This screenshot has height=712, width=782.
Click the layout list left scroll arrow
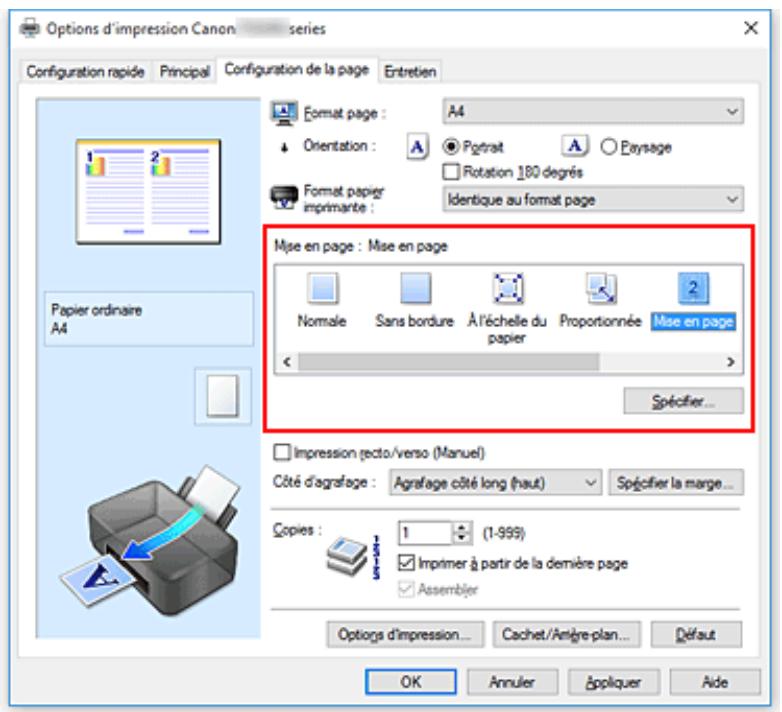(x=287, y=362)
